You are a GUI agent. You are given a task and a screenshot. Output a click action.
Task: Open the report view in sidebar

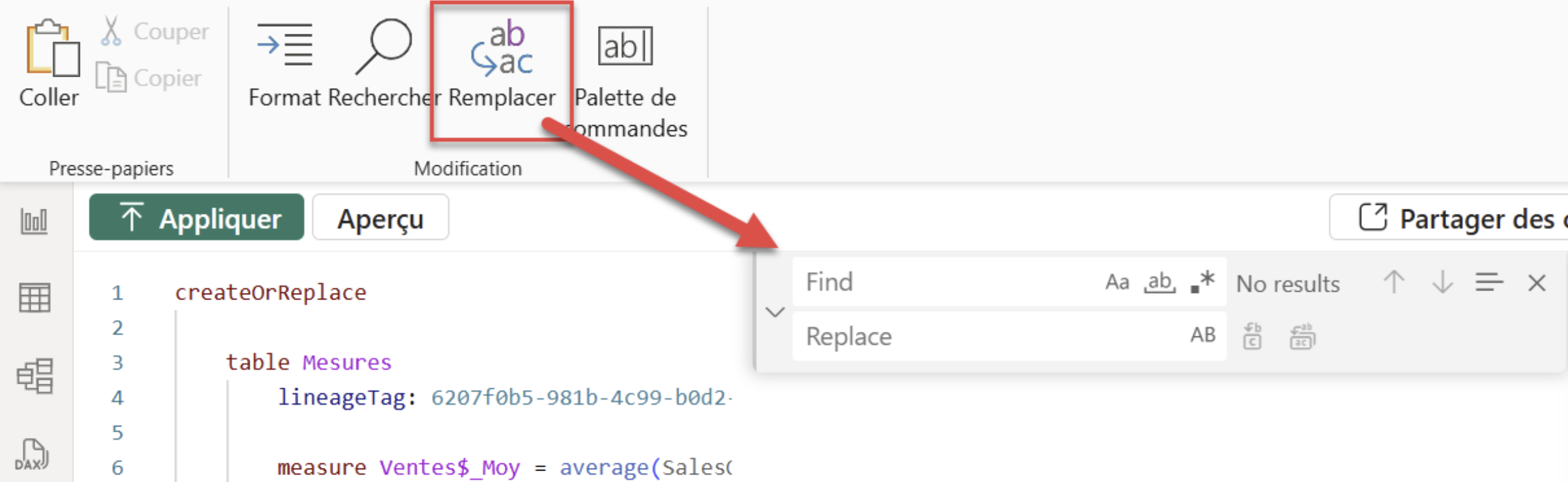[34, 222]
